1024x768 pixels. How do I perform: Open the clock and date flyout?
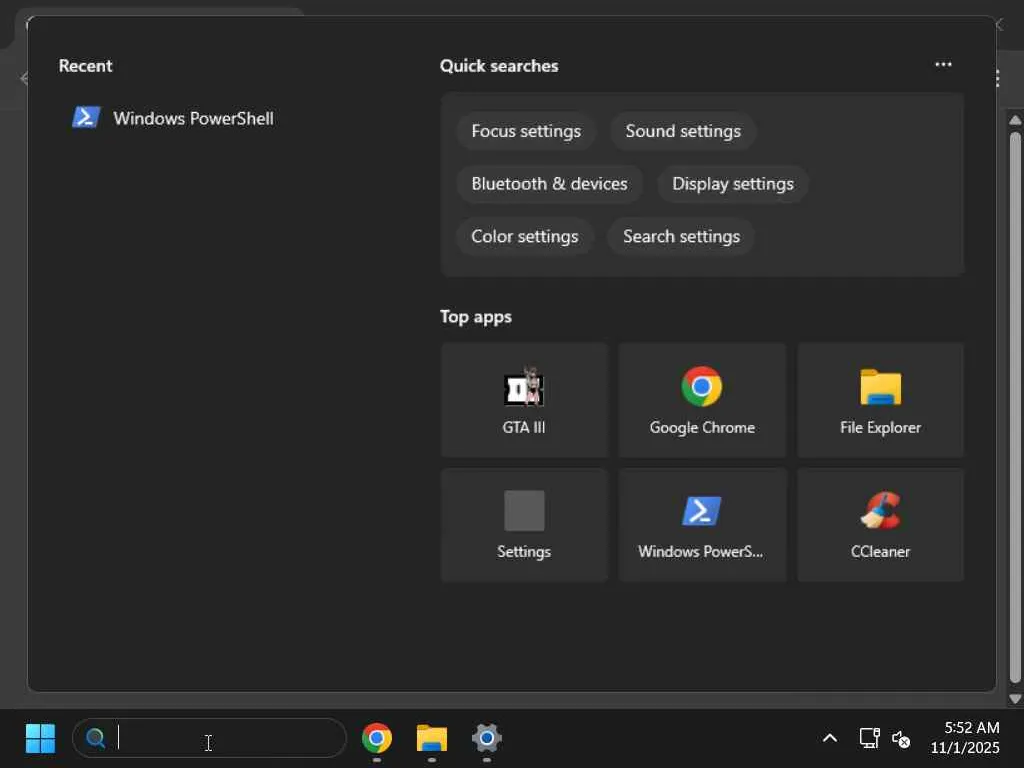point(965,738)
